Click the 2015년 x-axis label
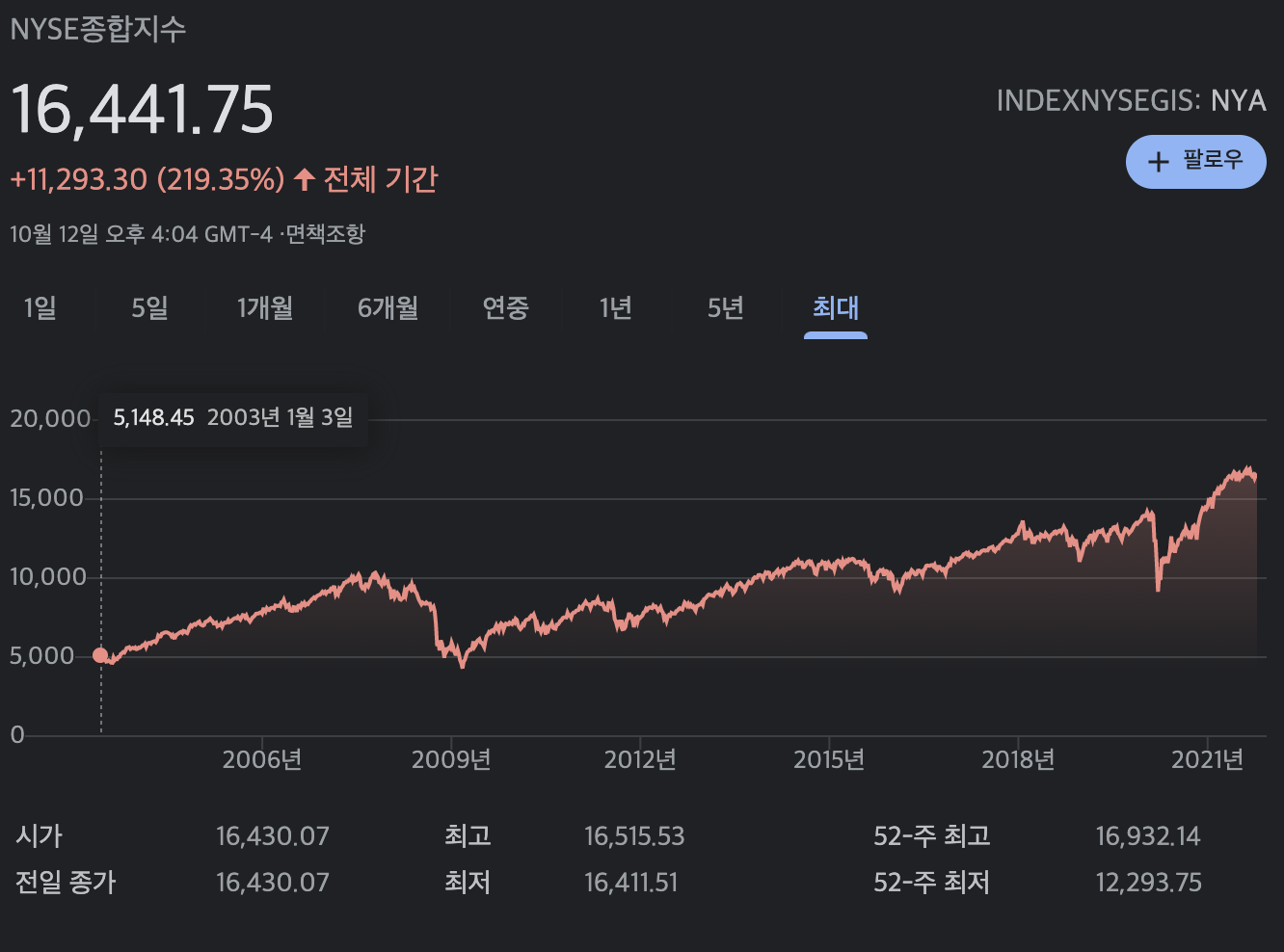Viewport: 1284px width, 952px height. coord(829,760)
